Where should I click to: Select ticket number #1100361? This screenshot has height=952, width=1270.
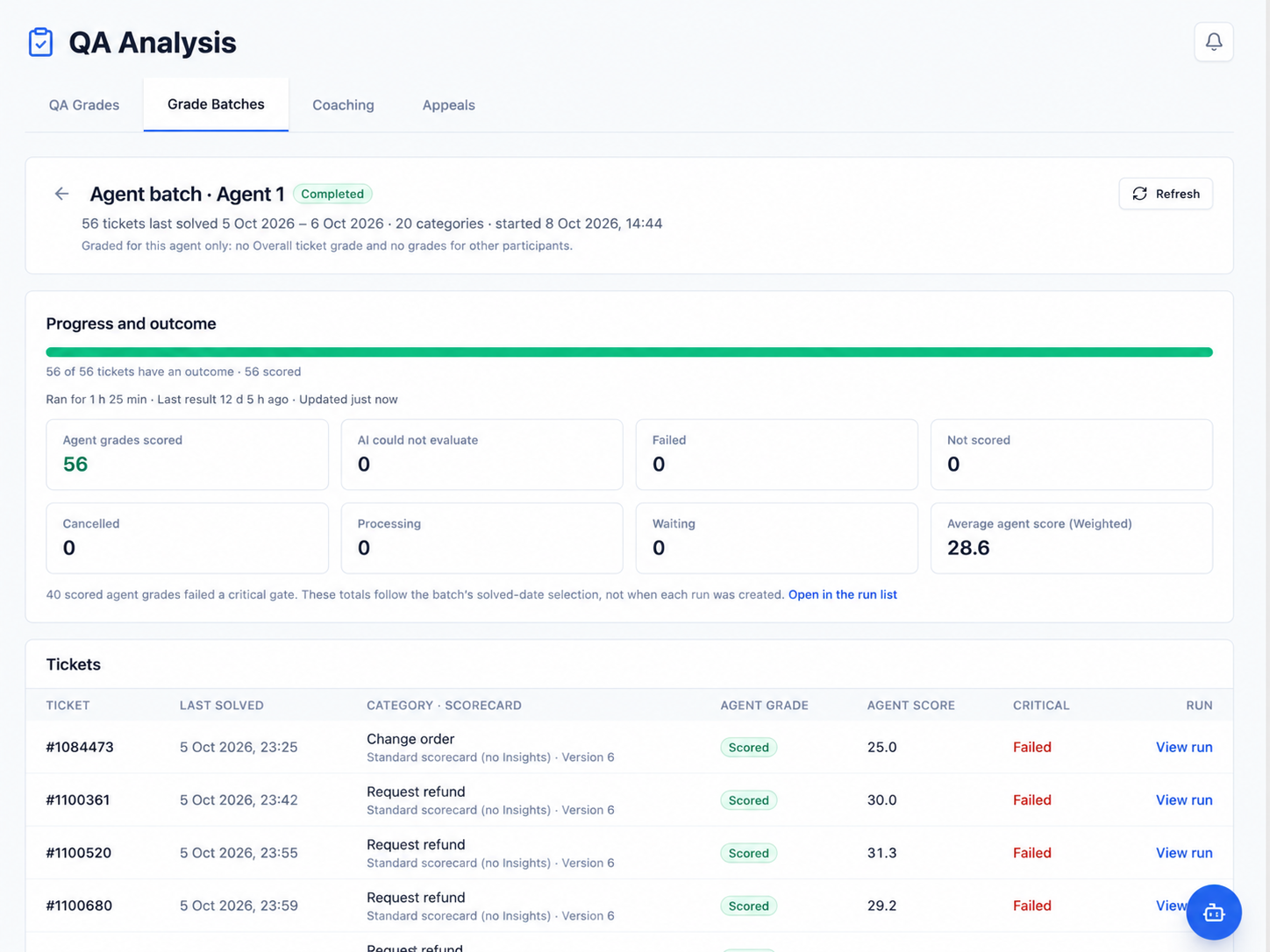click(78, 799)
